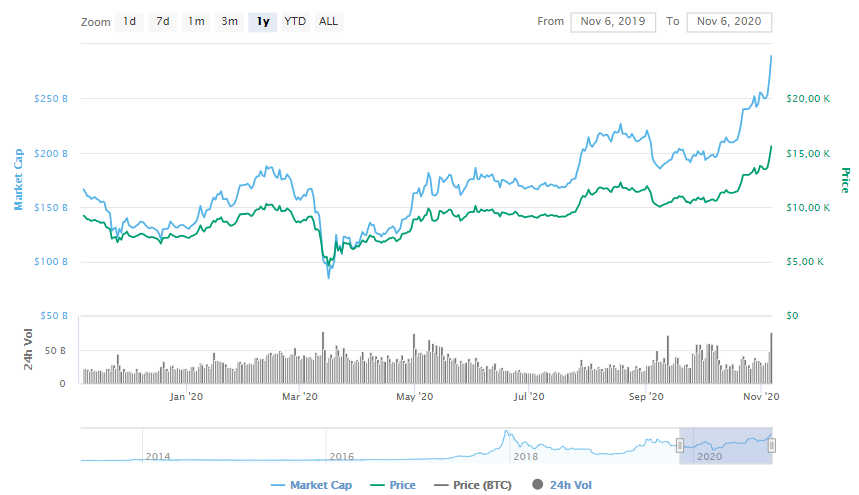
Task: Toggle 24h Vol series in legend
Action: click(562, 485)
